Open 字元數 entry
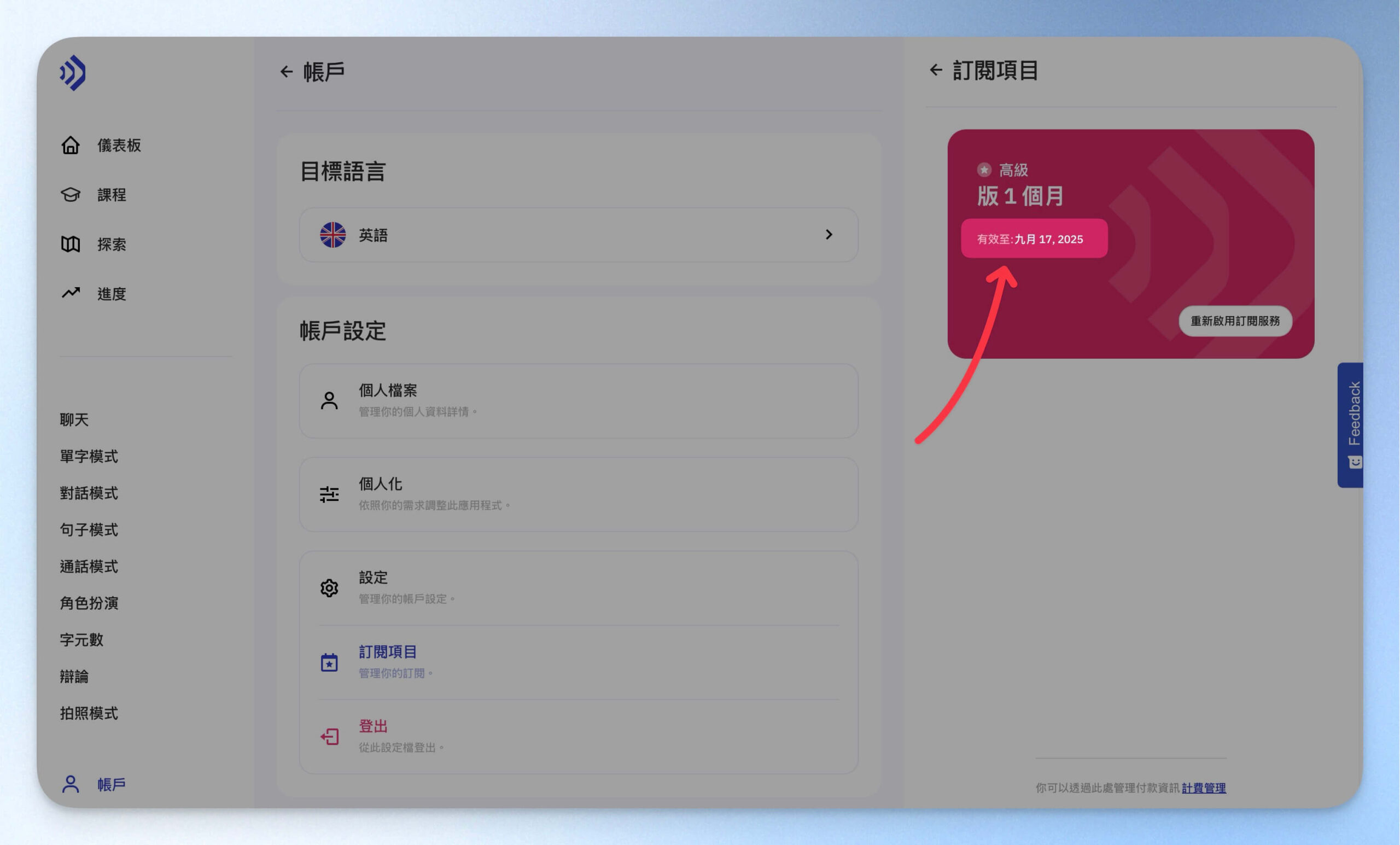This screenshot has width=1400, height=845. click(81, 640)
